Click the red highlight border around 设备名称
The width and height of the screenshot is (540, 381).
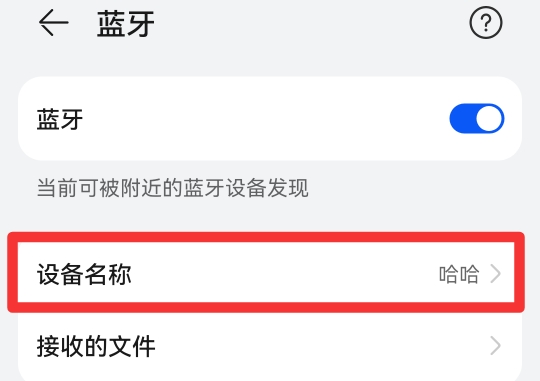(266, 237)
